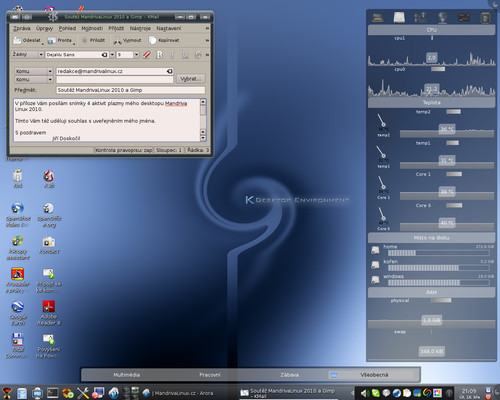Click the Odeslat send mail icon
Screen dimensions: 500x400
point(17,40)
